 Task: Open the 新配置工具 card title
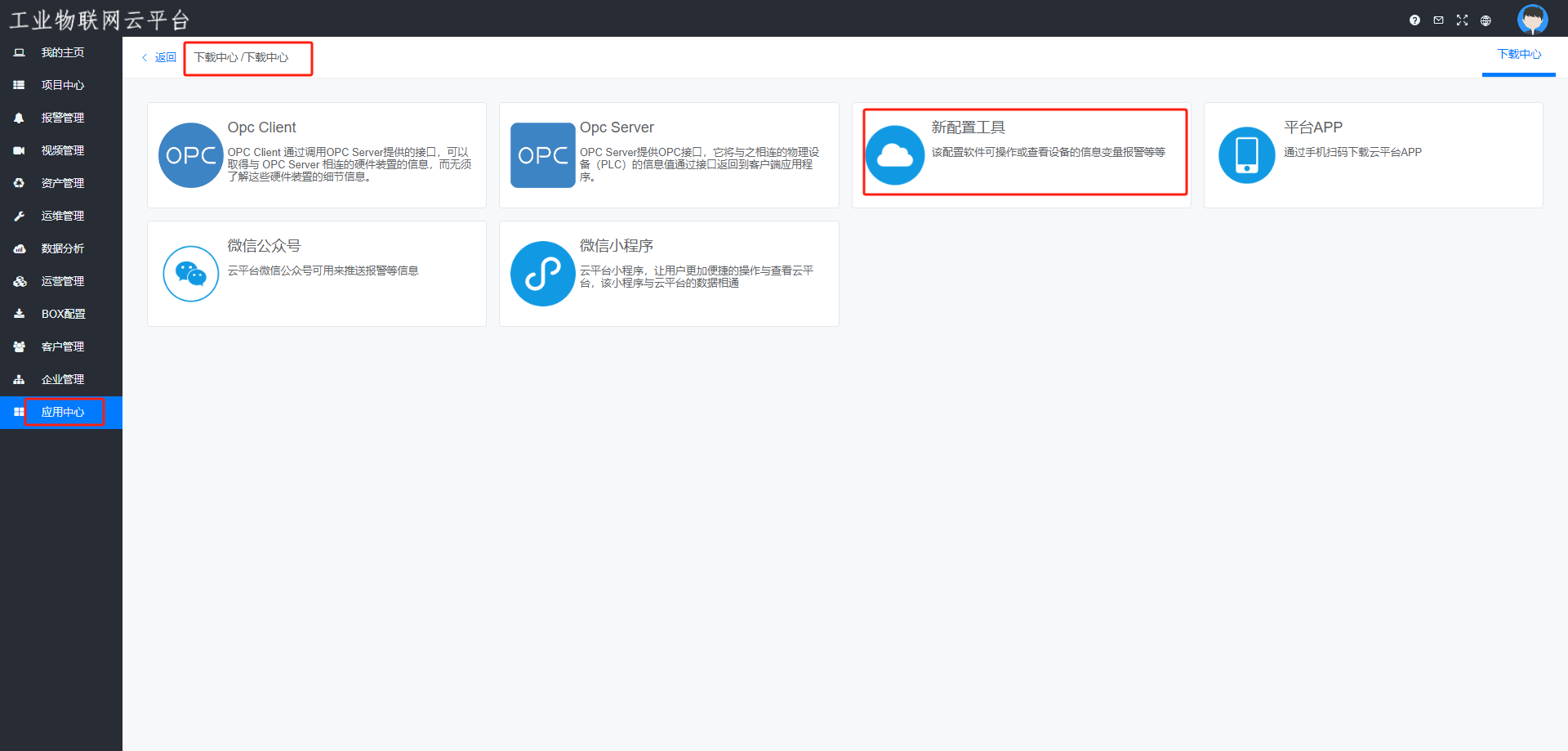click(968, 127)
